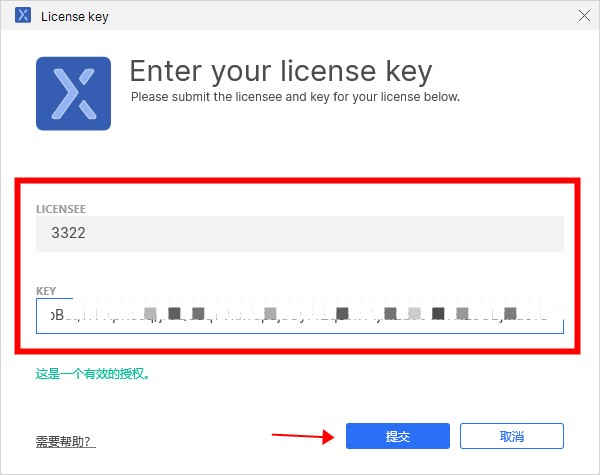Click the green 这是一个有效的授权 message
Image resolution: width=600 pixels, height=475 pixels.
point(92,374)
